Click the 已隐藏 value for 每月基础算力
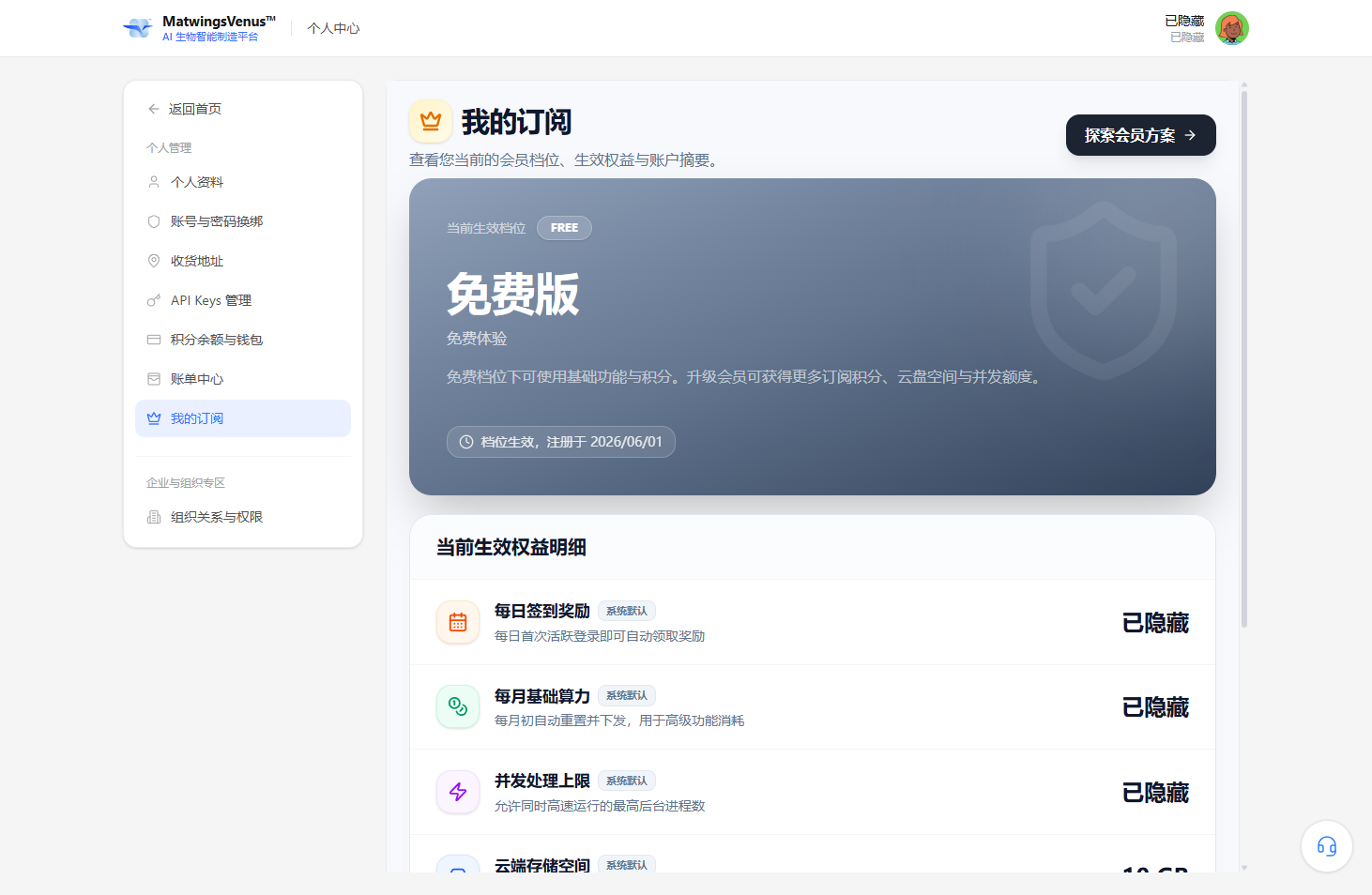1372x895 pixels. (x=1155, y=707)
